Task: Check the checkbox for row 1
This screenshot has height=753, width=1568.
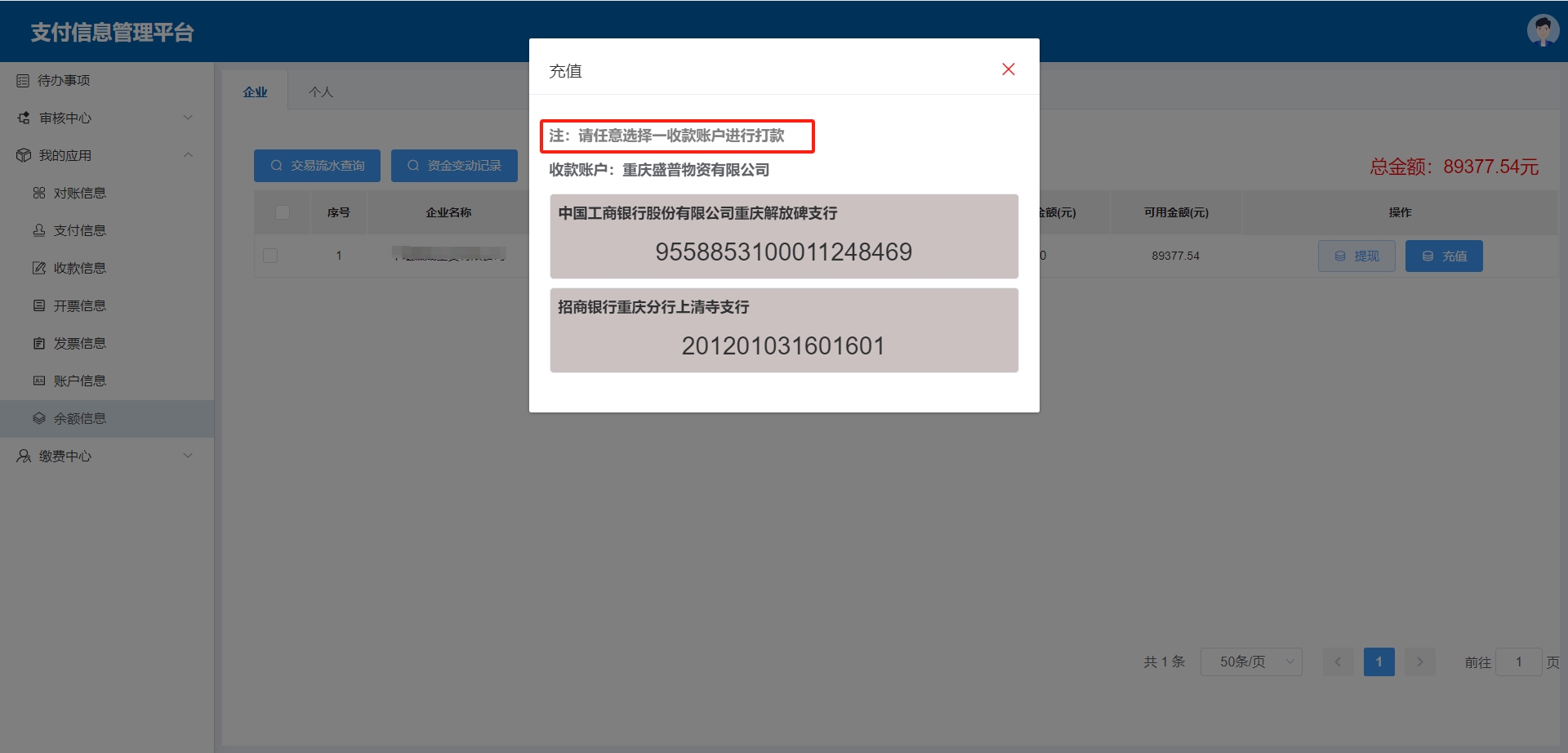Action: 270,256
